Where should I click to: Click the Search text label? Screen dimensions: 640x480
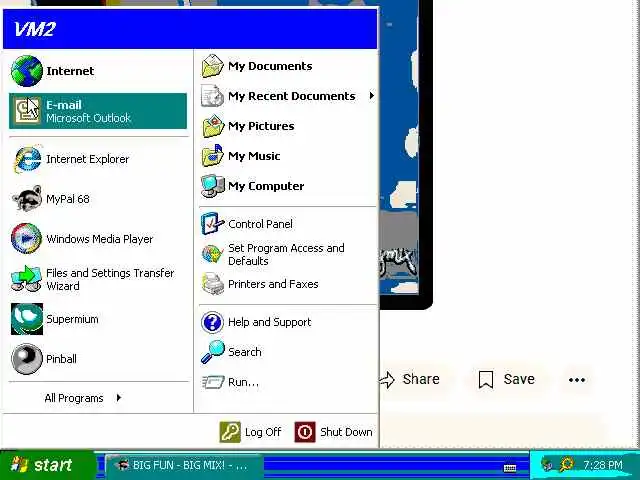(x=244, y=352)
